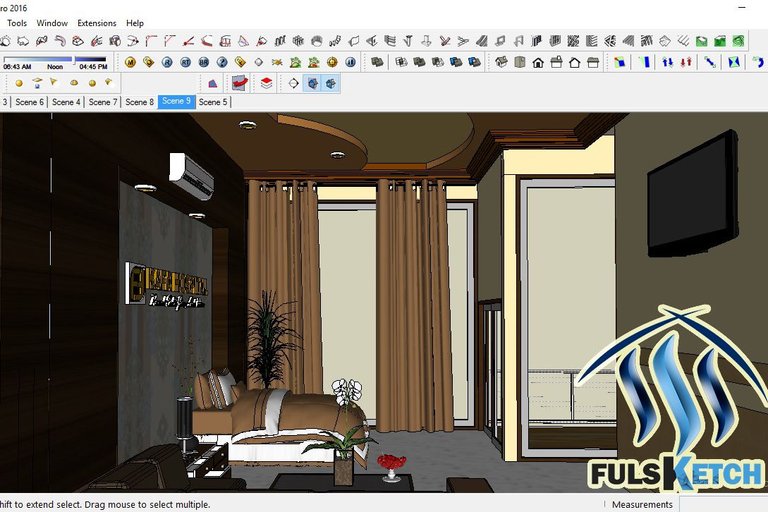Open the Extensions menu
The width and height of the screenshot is (768, 512).
96,23
